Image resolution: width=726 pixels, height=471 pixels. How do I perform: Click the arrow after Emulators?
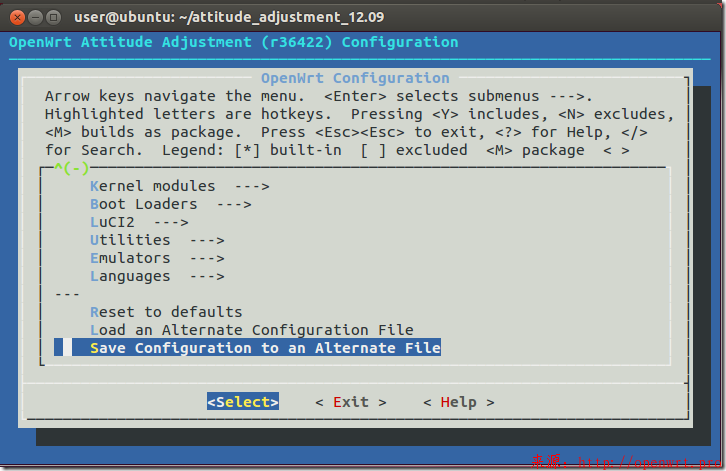tap(207, 258)
